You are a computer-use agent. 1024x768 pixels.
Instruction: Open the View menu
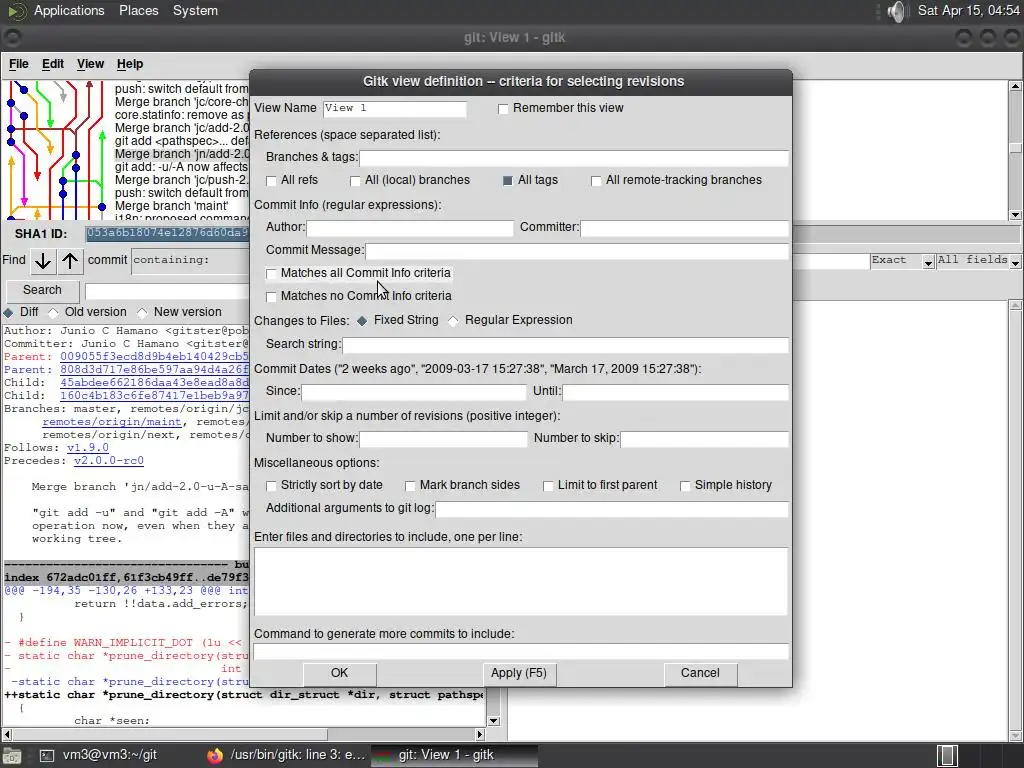point(90,64)
